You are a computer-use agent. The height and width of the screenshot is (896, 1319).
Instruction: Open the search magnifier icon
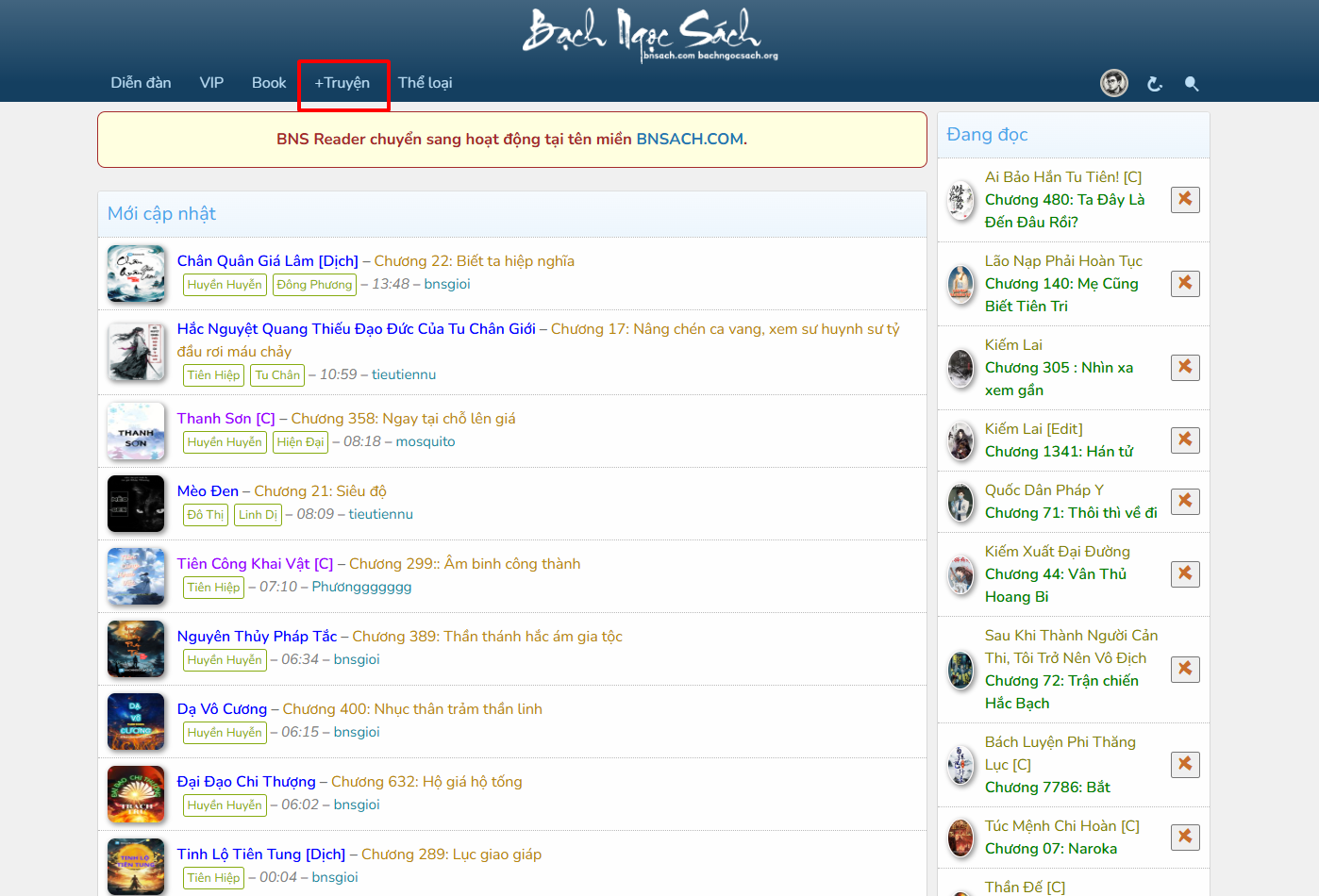[x=1192, y=84]
